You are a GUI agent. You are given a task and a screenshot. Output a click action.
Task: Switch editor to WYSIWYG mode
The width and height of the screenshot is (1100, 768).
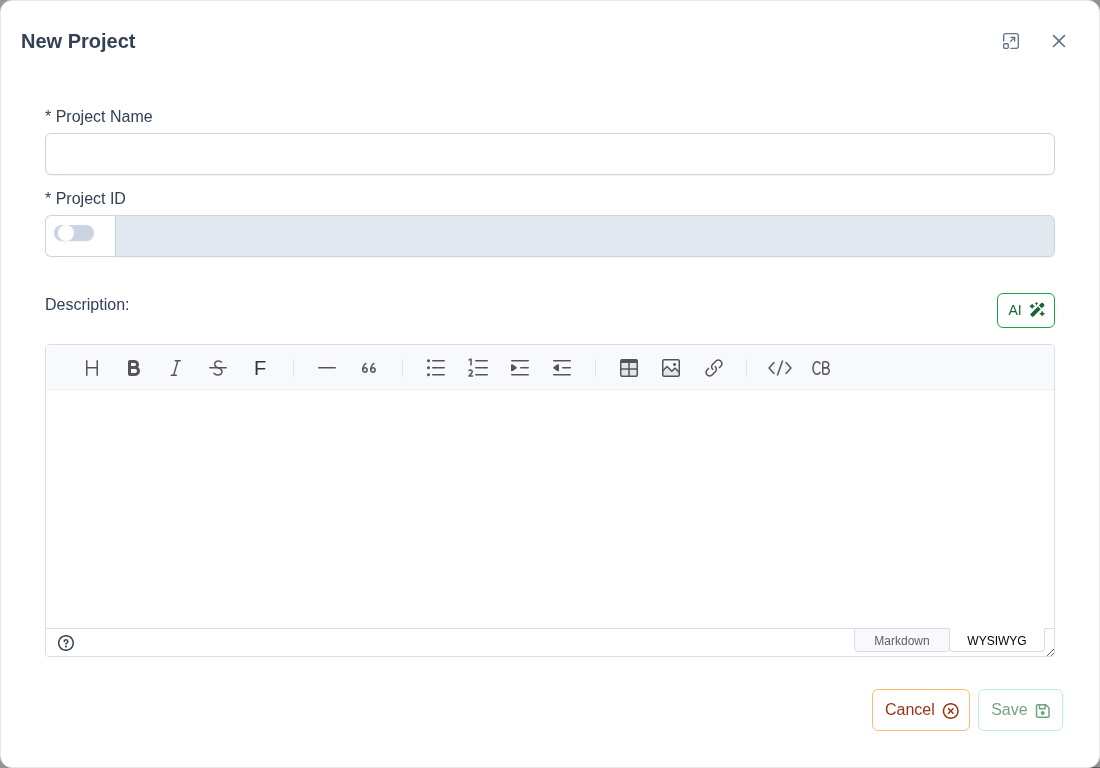pos(997,640)
